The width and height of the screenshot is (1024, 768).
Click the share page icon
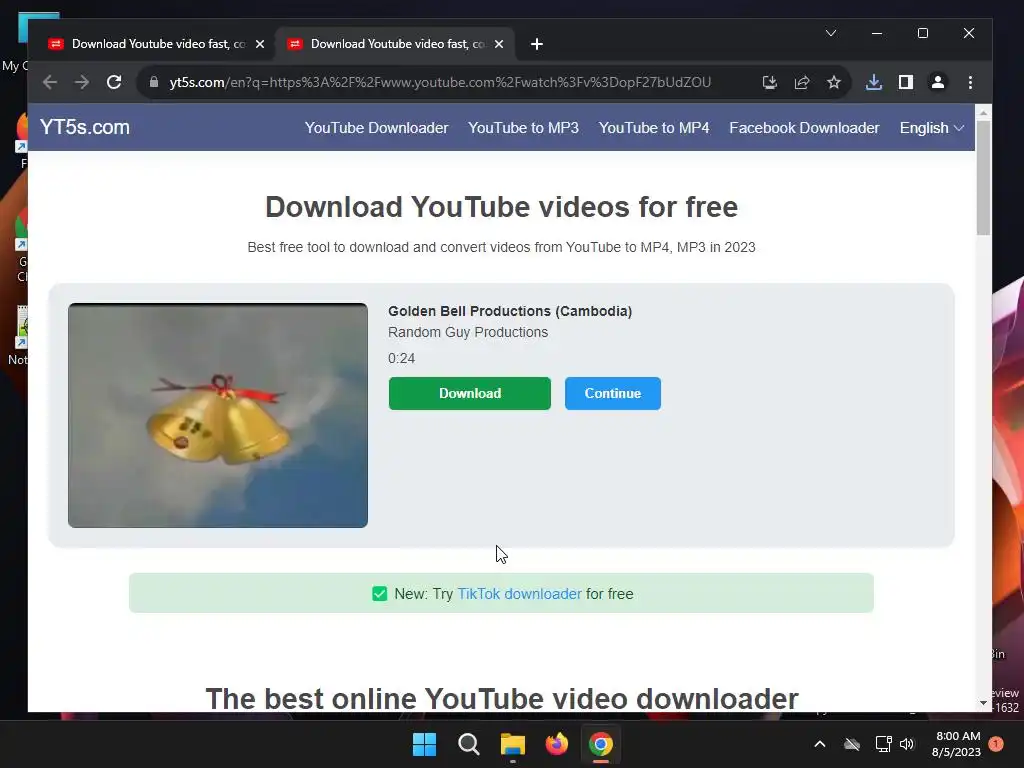coord(802,82)
